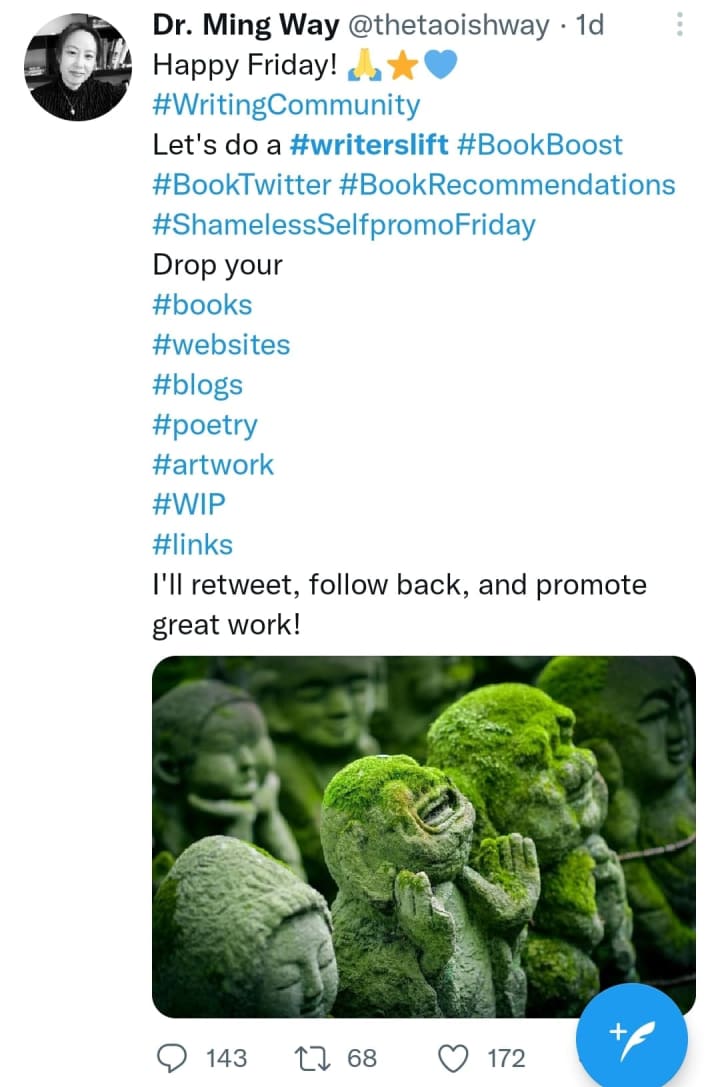Like the tweet with heart icon

(453, 1058)
